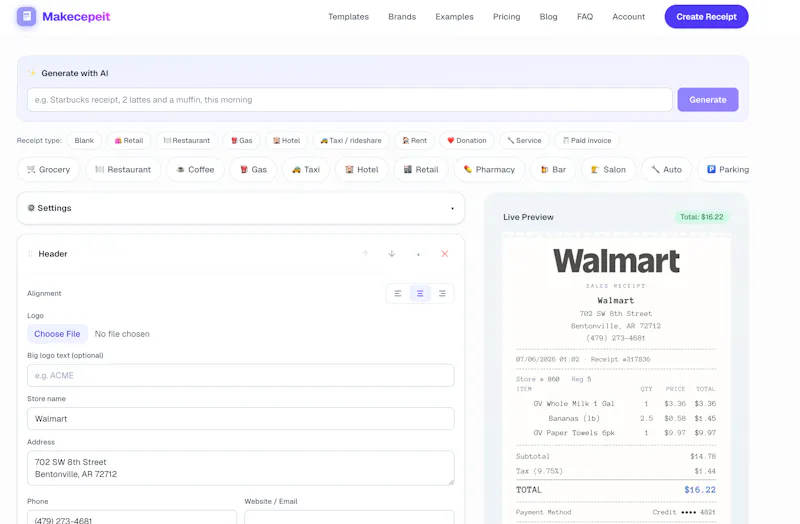Choose Retail receipt type small chip
Viewport: 800px width, 524px height.
click(129, 140)
